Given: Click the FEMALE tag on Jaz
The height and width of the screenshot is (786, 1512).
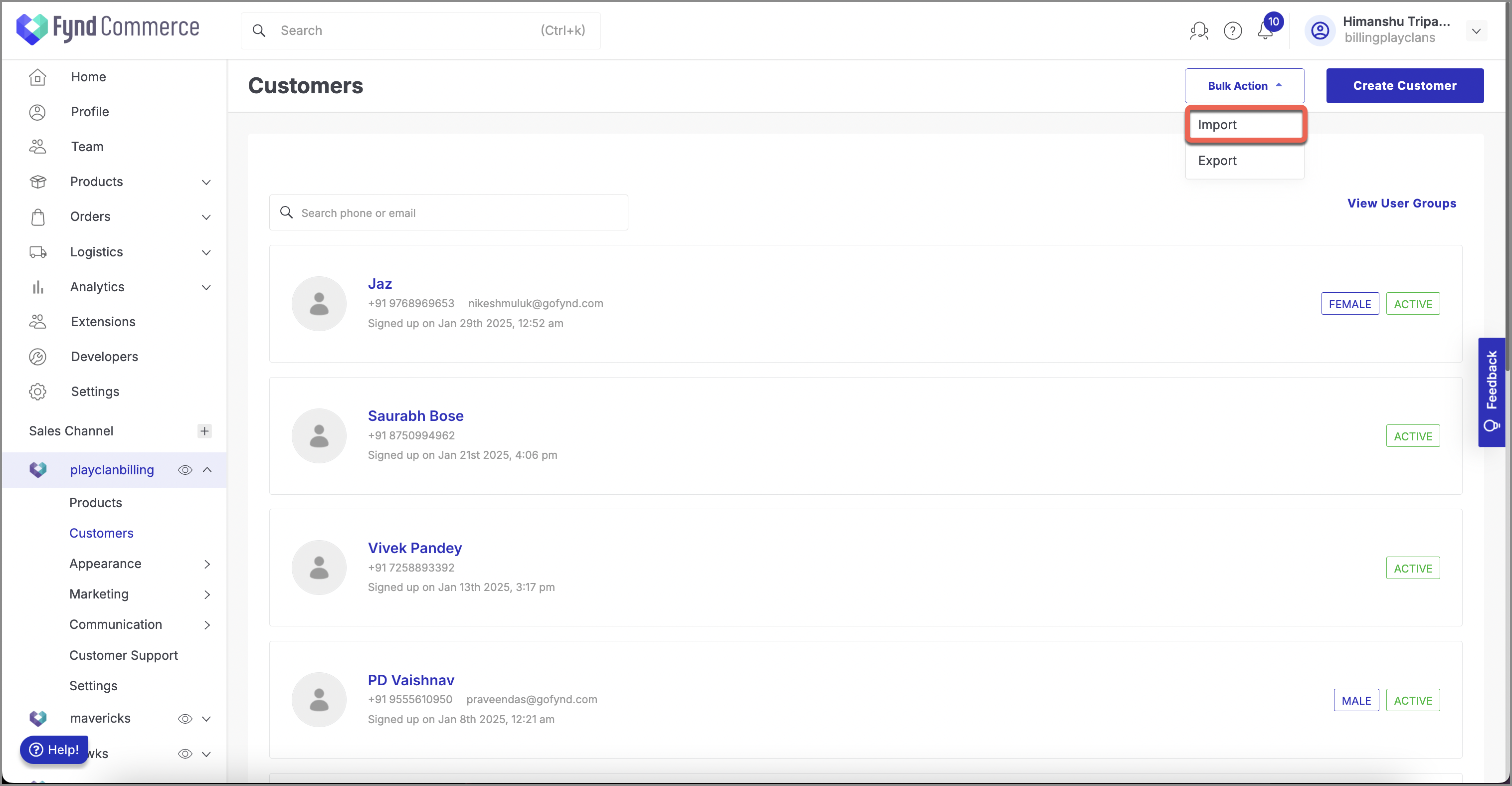Looking at the screenshot, I should [1349, 304].
